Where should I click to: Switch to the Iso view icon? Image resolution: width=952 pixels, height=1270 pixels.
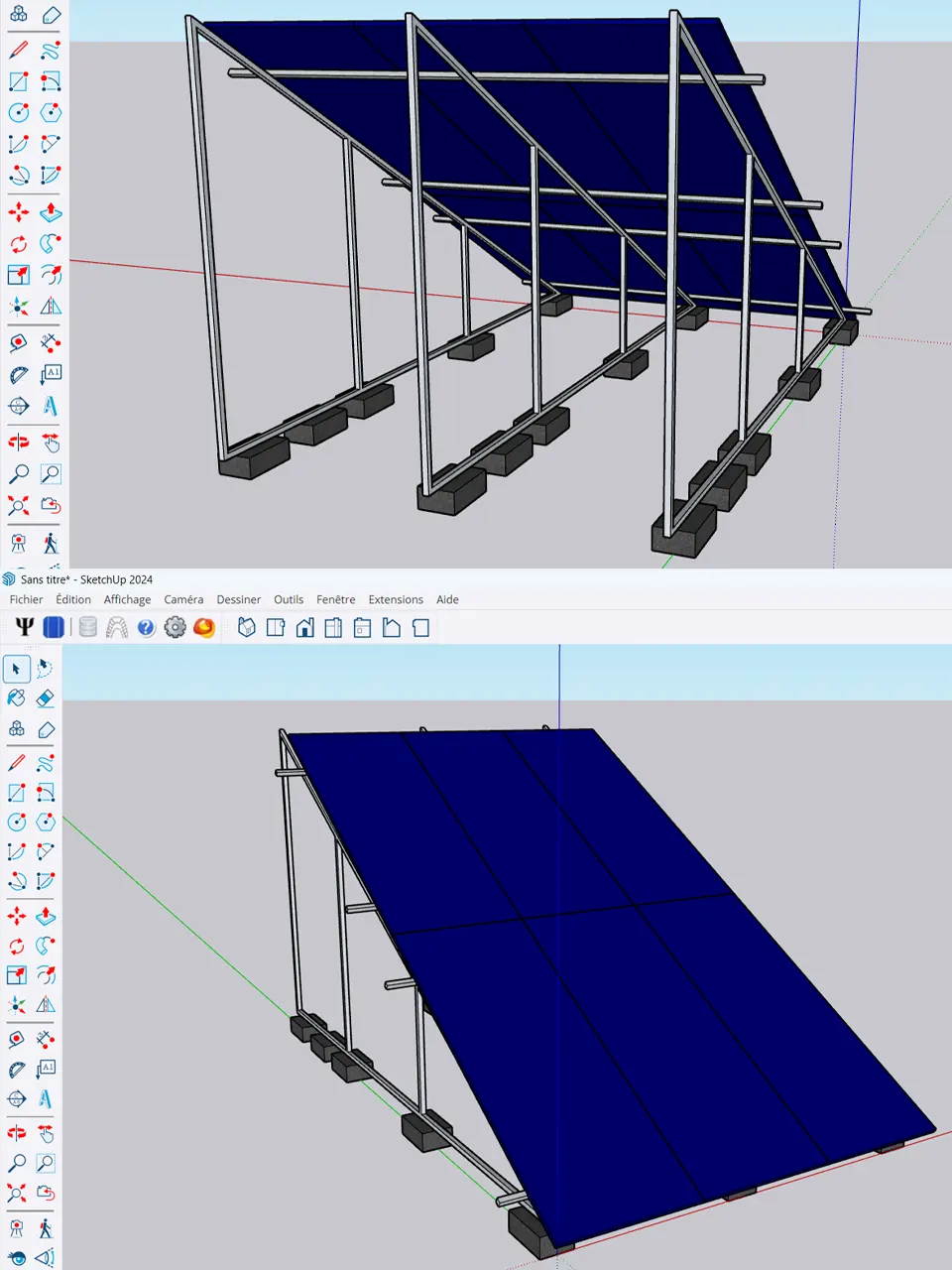tap(247, 627)
